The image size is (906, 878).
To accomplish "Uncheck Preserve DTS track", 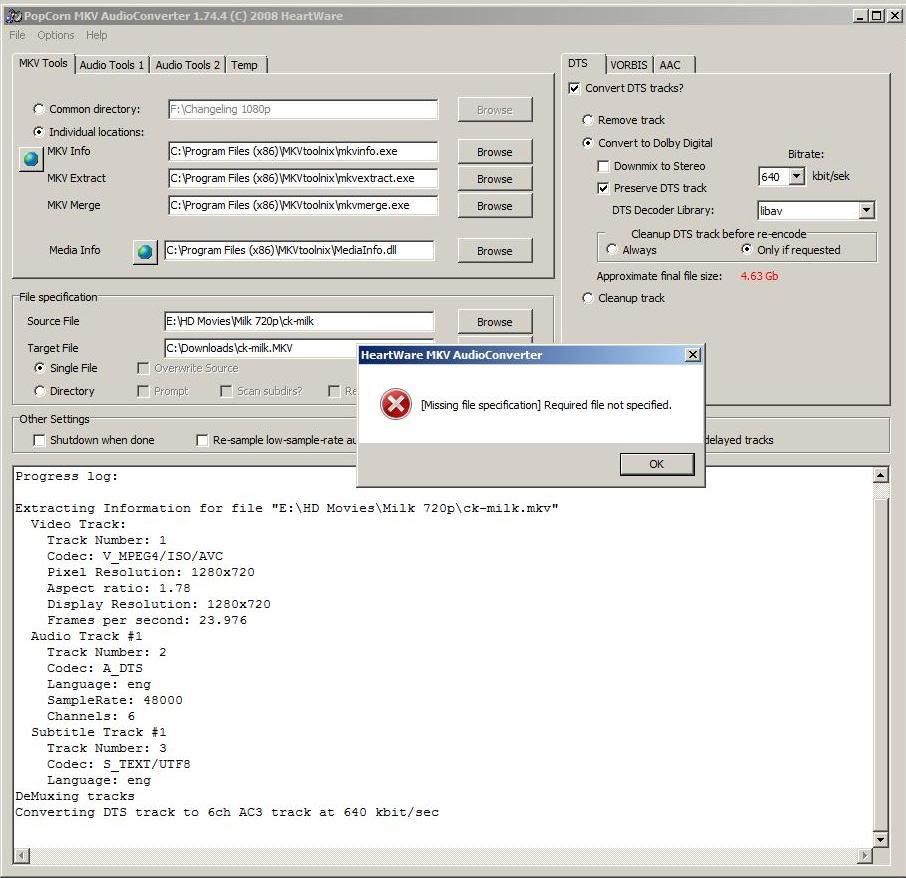I will pyautogui.click(x=603, y=188).
